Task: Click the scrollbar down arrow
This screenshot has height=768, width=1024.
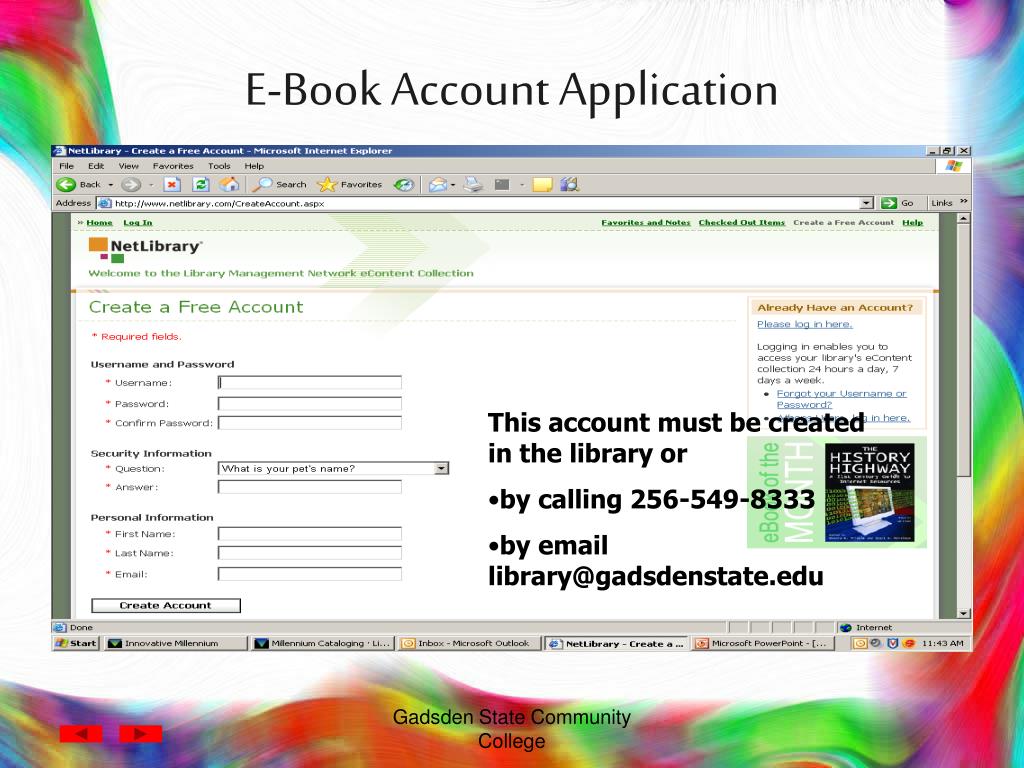Action: pos(963,613)
